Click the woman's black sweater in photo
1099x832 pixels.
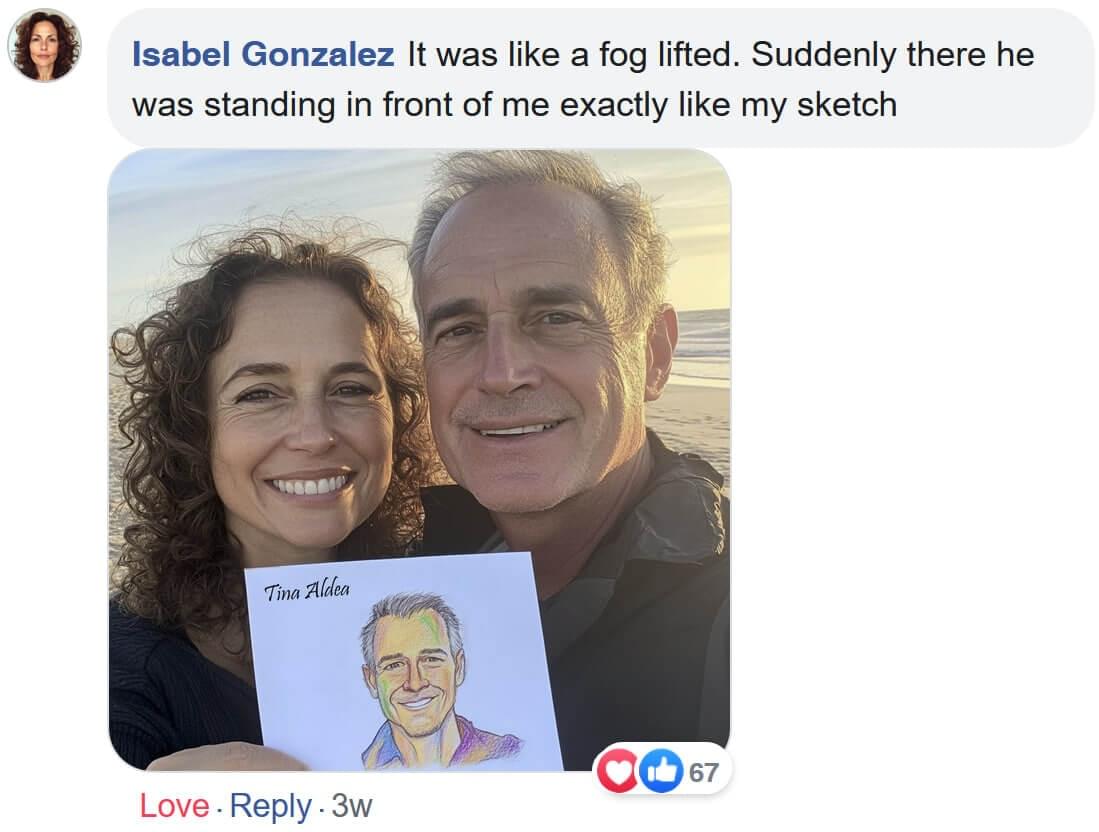point(180,690)
